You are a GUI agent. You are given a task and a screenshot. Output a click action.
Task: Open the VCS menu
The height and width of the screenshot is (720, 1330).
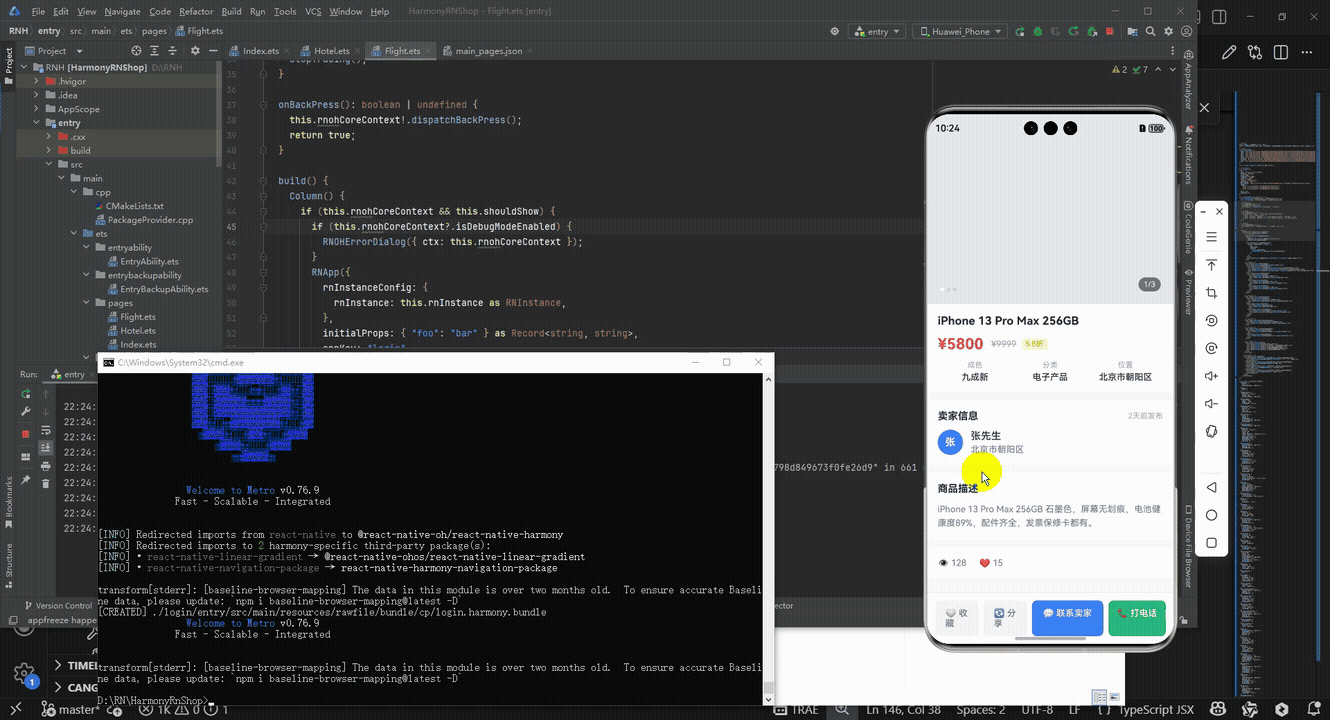point(313,11)
